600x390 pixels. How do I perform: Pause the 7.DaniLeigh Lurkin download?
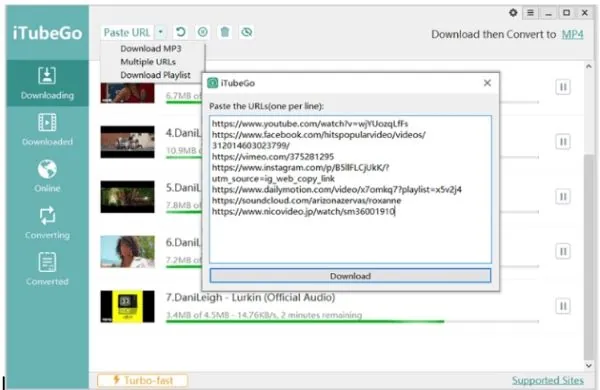coord(563,306)
